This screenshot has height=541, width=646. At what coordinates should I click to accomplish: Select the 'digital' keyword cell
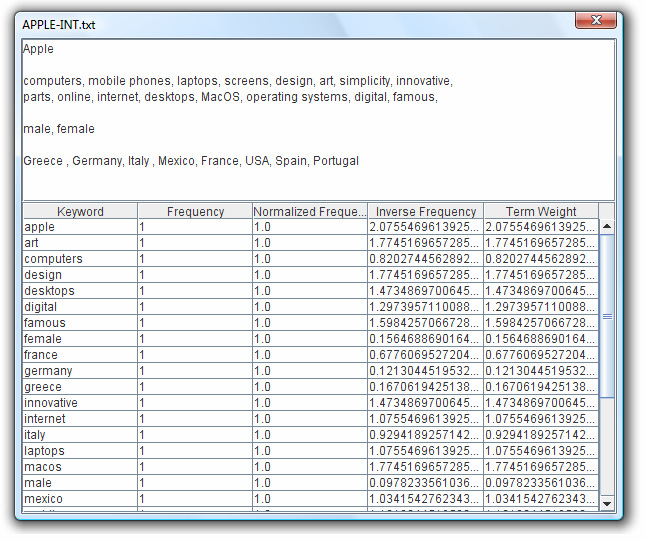coord(81,309)
